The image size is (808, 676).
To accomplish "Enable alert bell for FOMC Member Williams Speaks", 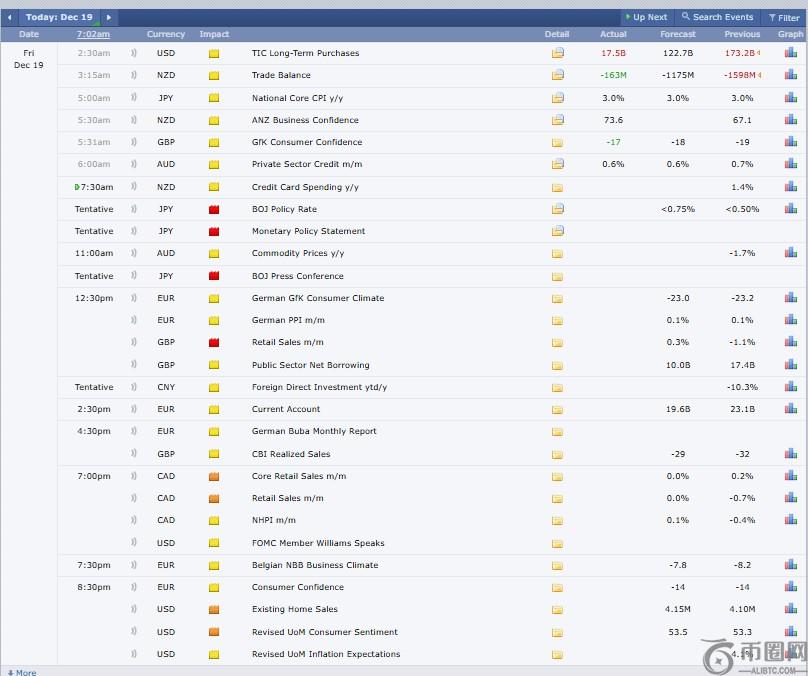I will [x=134, y=543].
